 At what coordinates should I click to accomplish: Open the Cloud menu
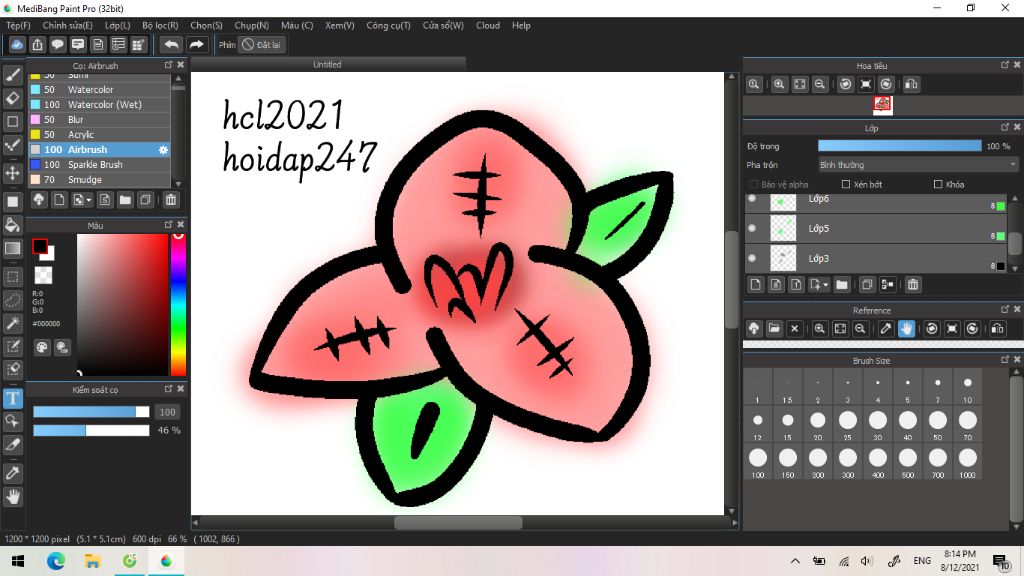click(488, 25)
